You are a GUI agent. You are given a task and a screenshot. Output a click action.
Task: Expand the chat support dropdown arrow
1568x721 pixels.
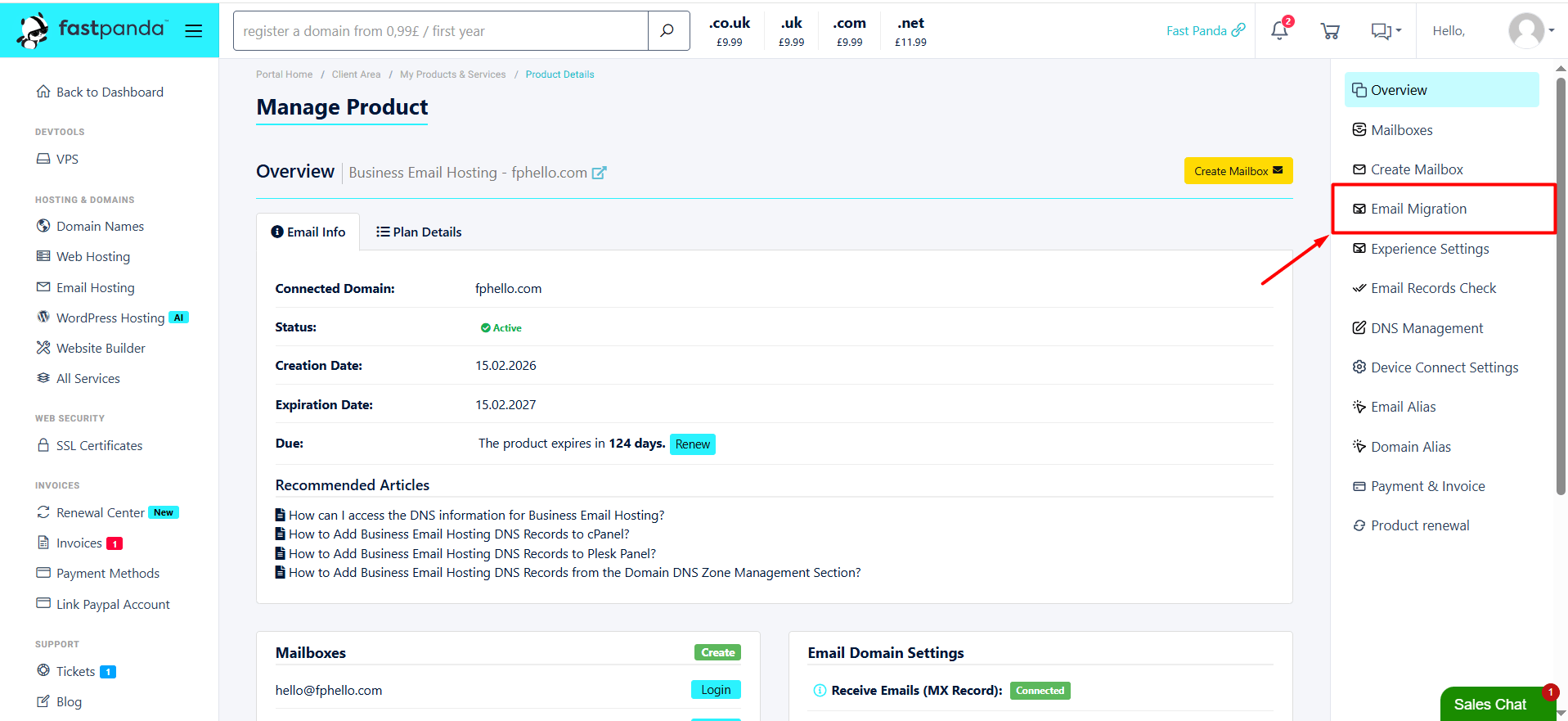pos(1399,31)
